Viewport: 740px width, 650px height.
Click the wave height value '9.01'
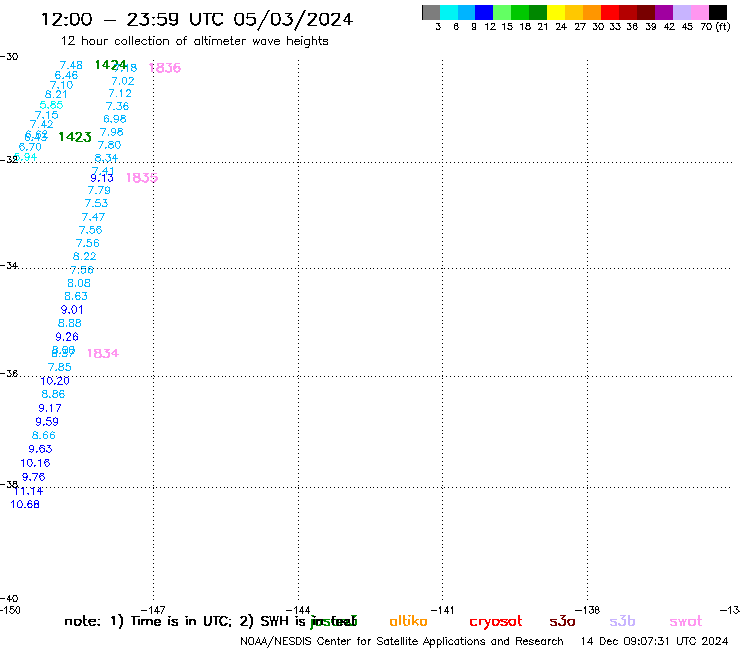point(72,310)
